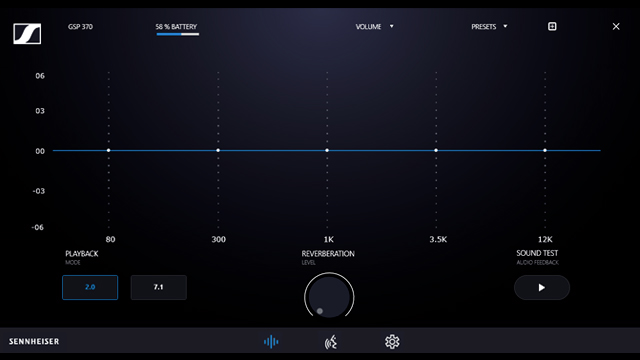Select 2.0 playback mode

pyautogui.click(x=90, y=287)
